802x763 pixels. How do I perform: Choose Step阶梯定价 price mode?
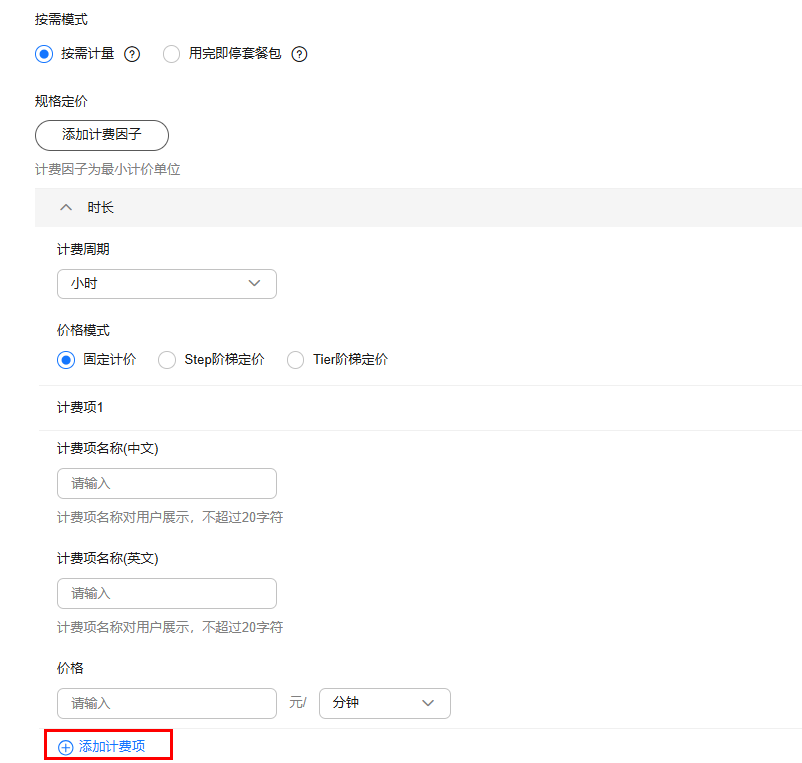point(167,360)
